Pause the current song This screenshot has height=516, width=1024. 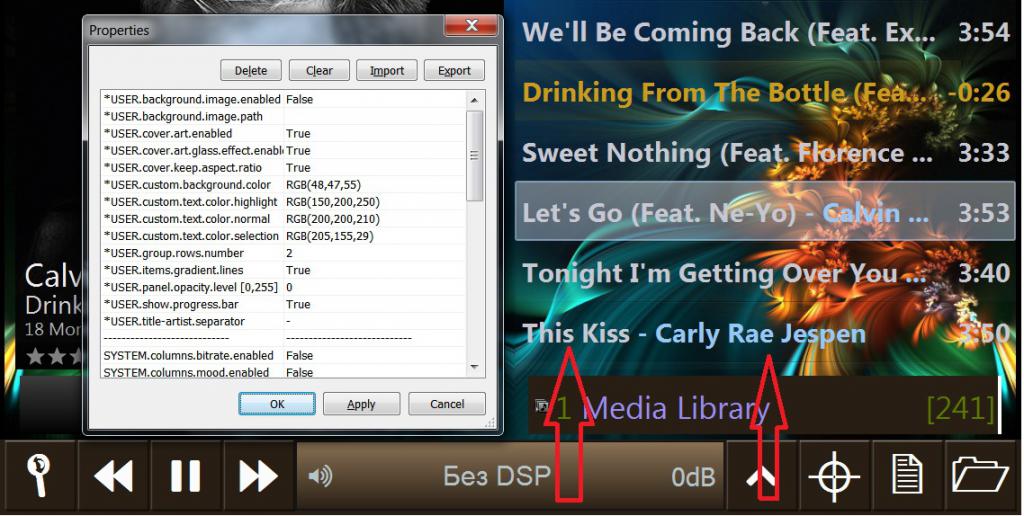[186, 476]
